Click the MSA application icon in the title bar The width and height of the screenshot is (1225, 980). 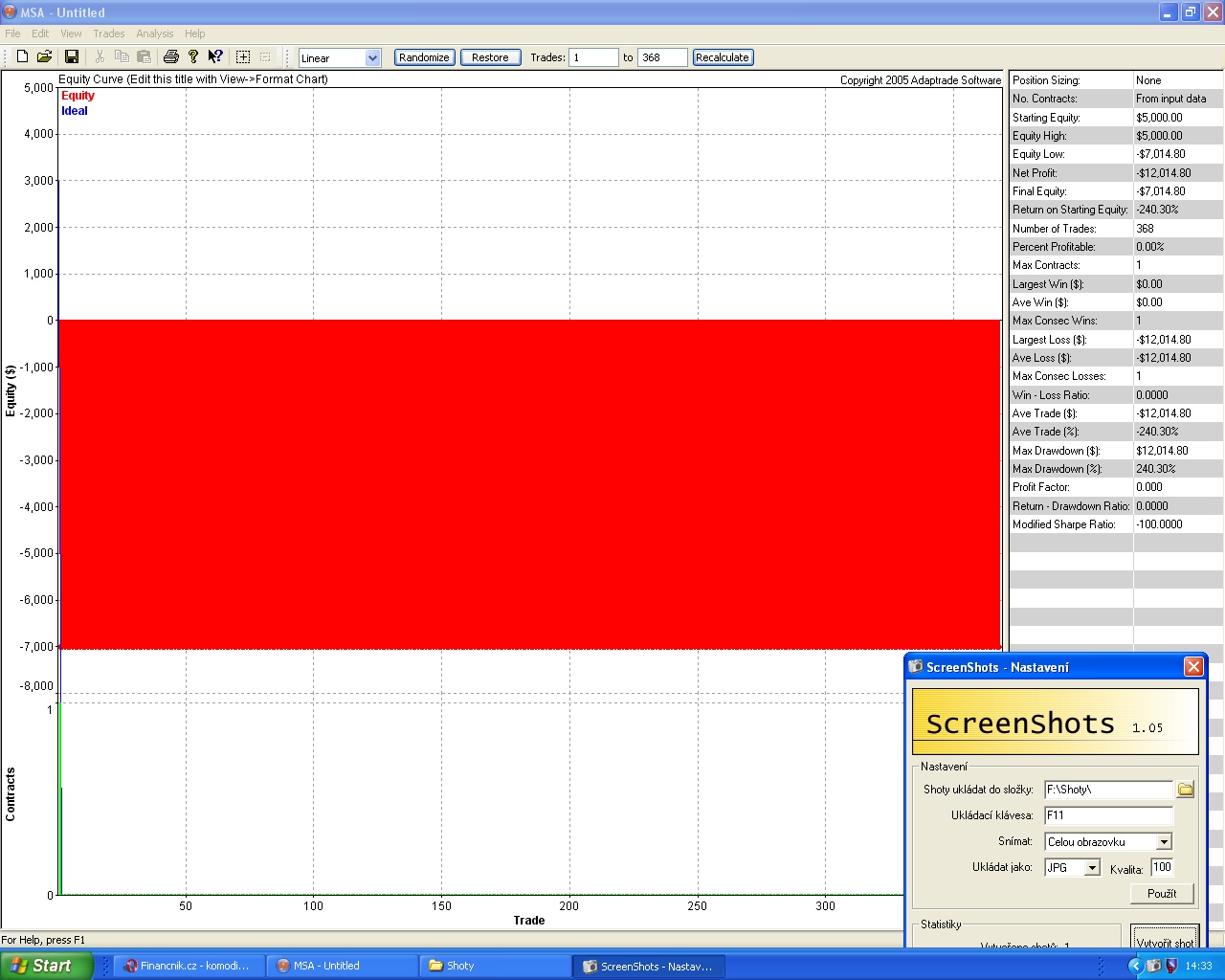tap(11, 12)
